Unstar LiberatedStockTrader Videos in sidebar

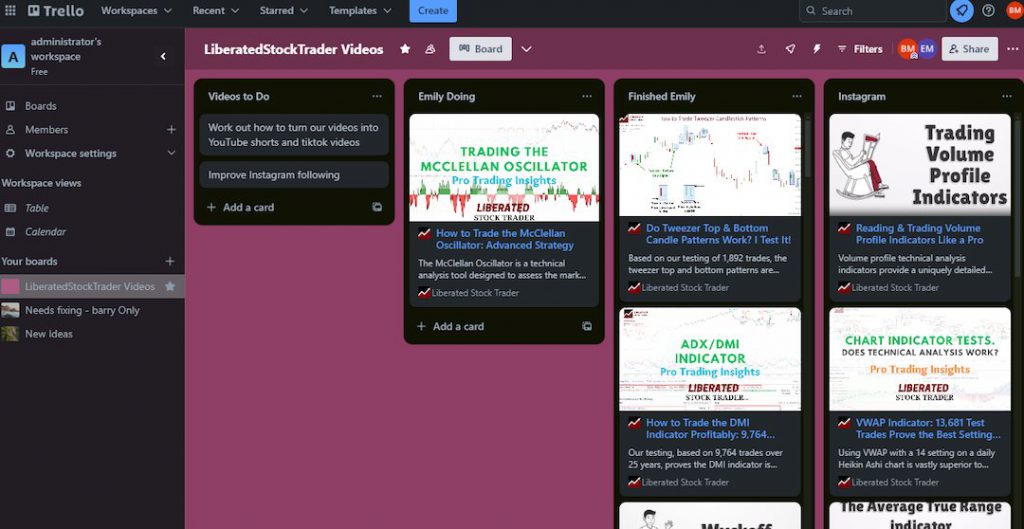(170, 286)
